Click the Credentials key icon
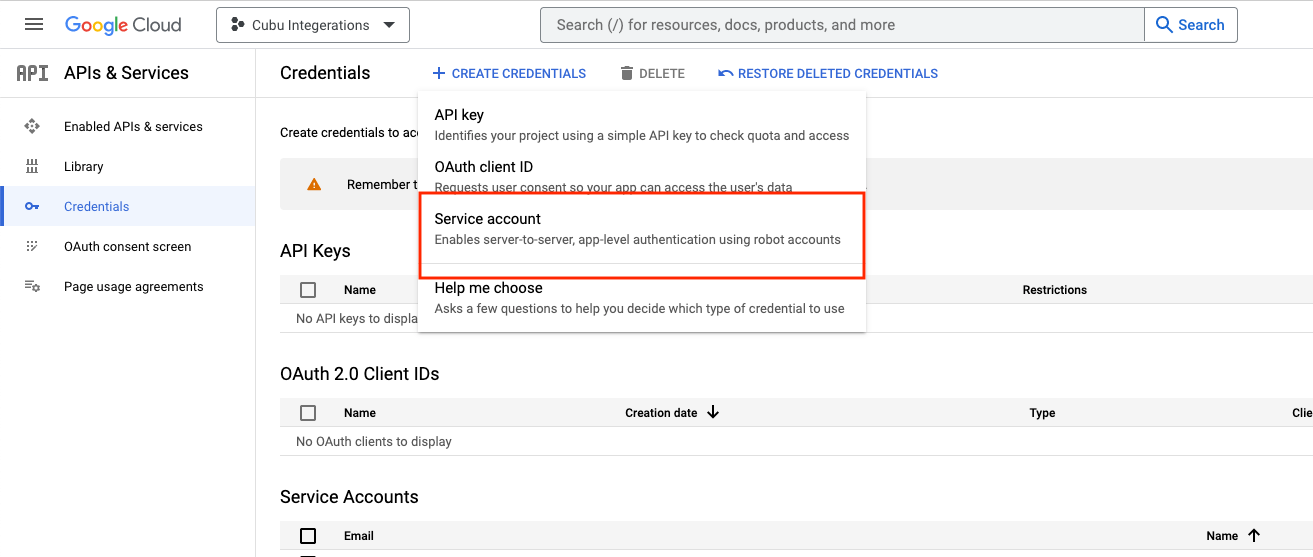Image resolution: width=1313 pixels, height=557 pixels. 32,207
